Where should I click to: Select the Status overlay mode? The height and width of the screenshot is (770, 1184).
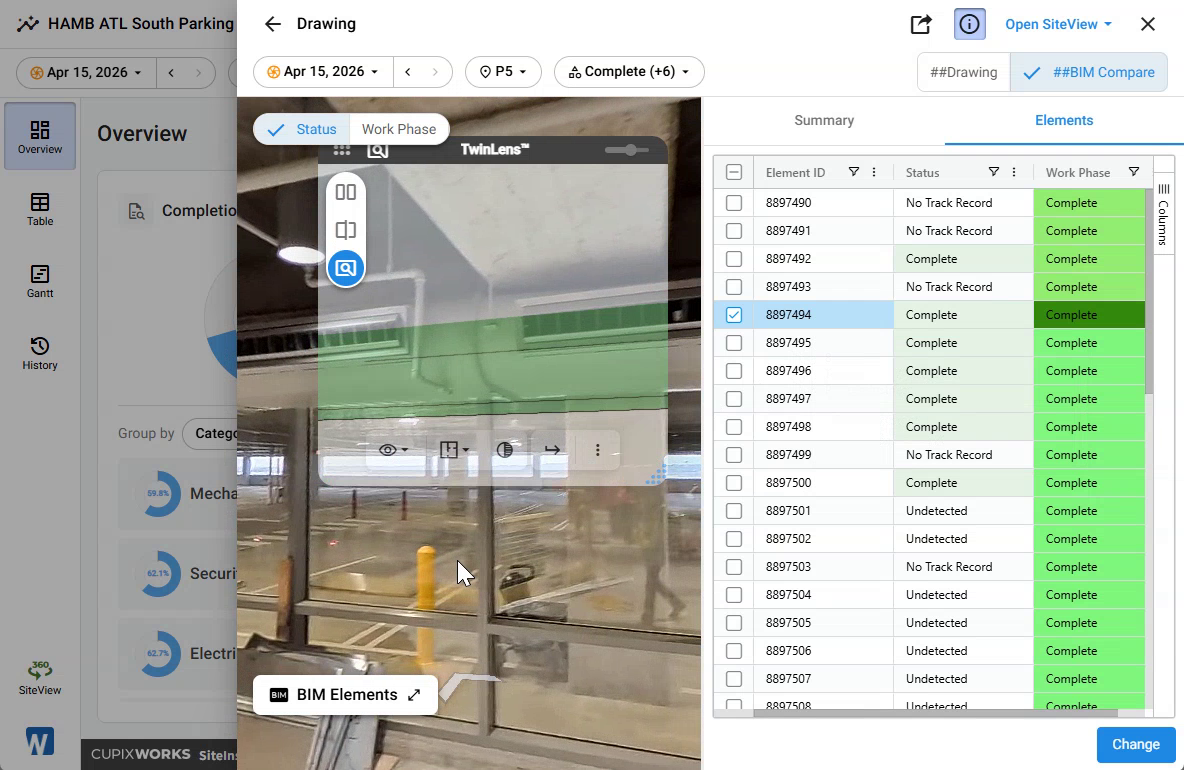(x=302, y=129)
